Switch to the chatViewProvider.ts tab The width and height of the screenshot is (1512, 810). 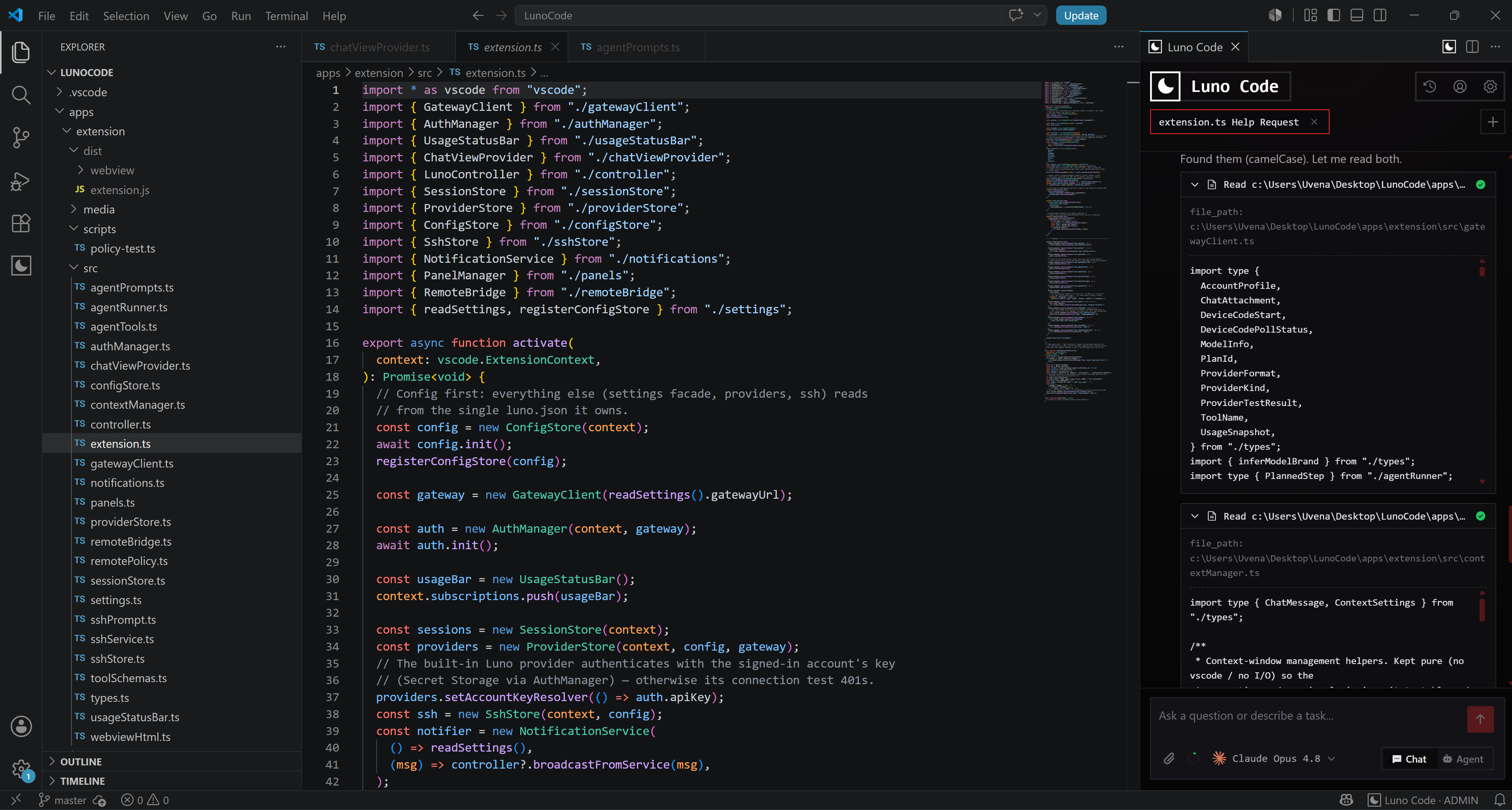(378, 47)
